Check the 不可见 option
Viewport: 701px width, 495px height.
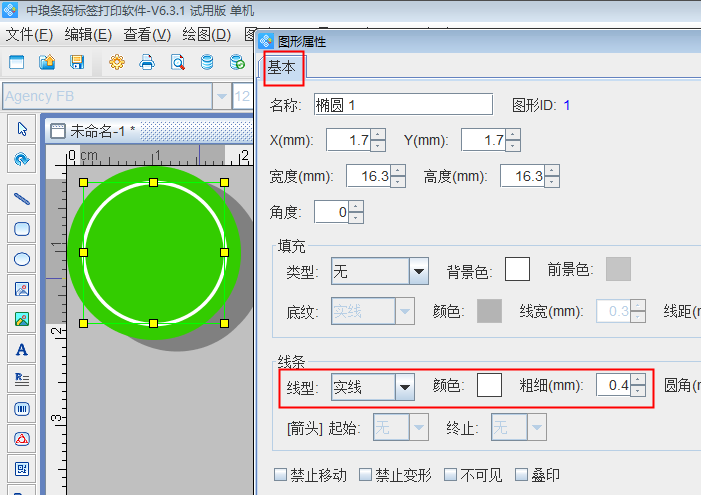coord(451,475)
